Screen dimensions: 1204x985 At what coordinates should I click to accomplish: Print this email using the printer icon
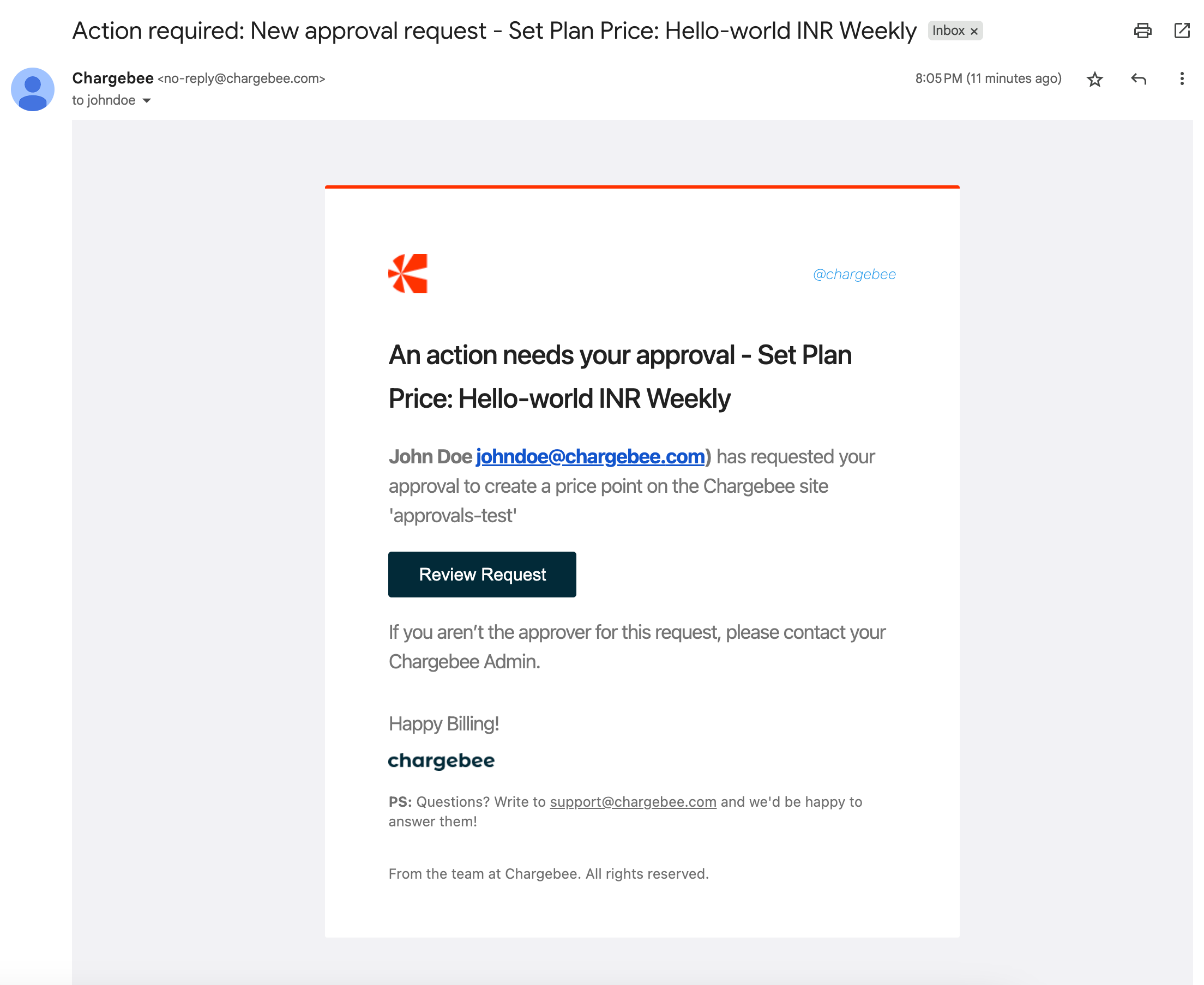pyautogui.click(x=1142, y=31)
